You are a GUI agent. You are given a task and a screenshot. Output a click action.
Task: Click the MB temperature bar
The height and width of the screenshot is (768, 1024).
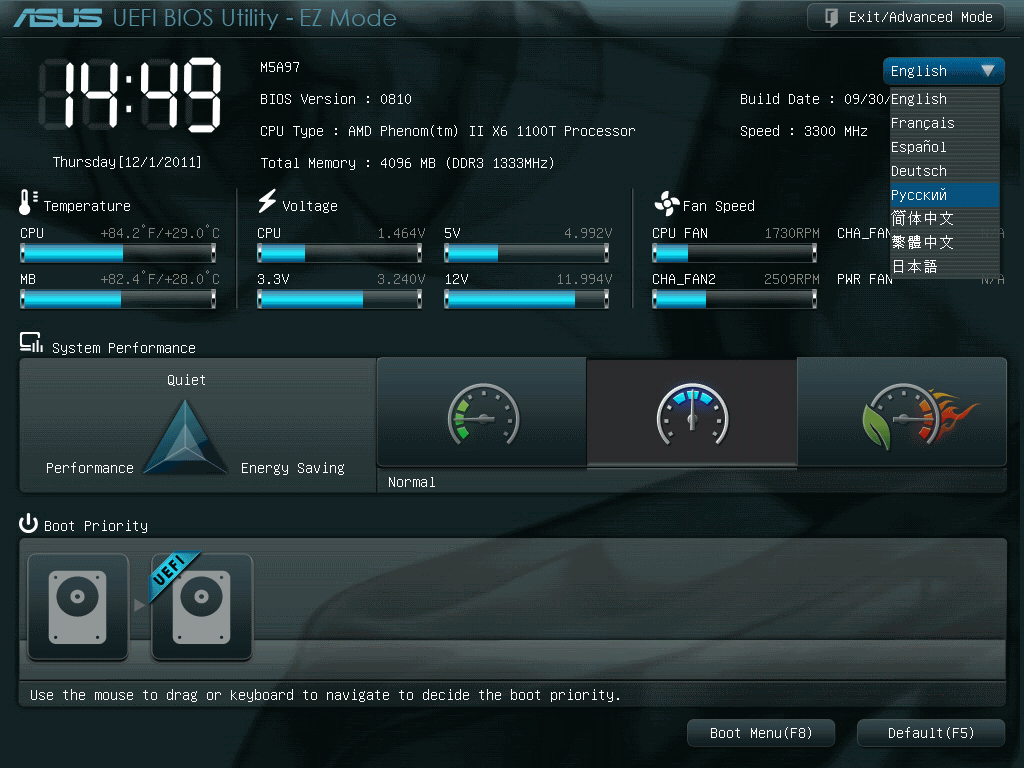tap(118, 299)
